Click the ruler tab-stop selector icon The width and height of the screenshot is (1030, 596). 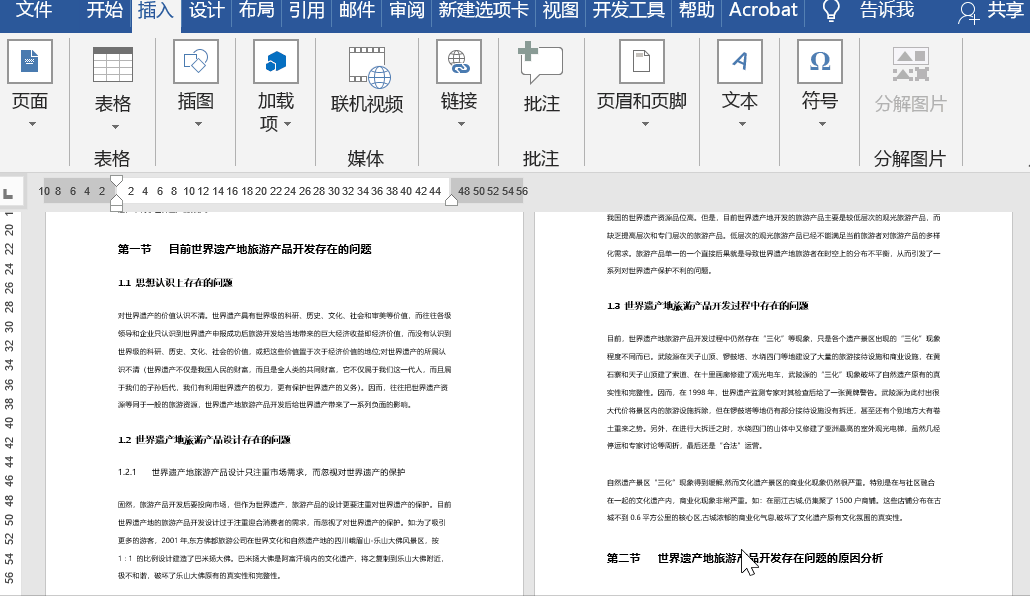[9, 193]
